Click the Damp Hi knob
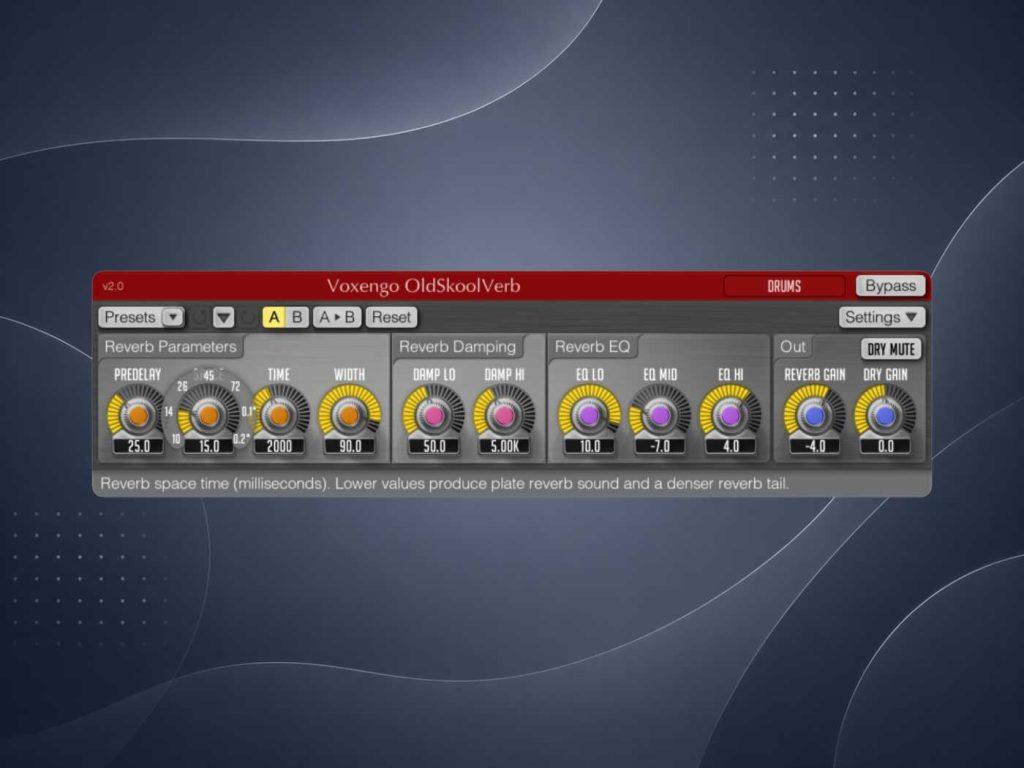 click(504, 415)
